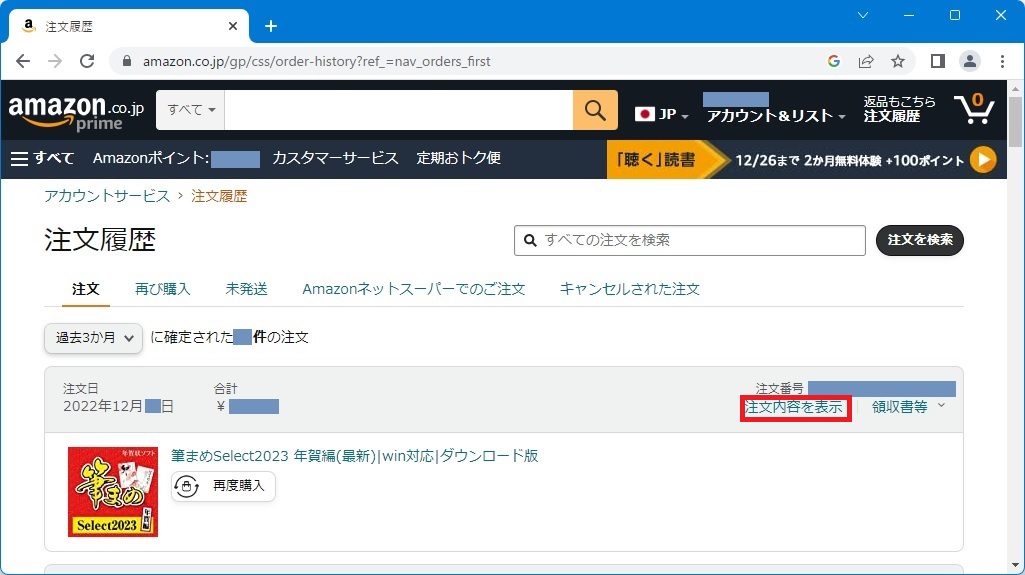
Task: Close the 注文履歴 tab
Action: [x=233, y=26]
